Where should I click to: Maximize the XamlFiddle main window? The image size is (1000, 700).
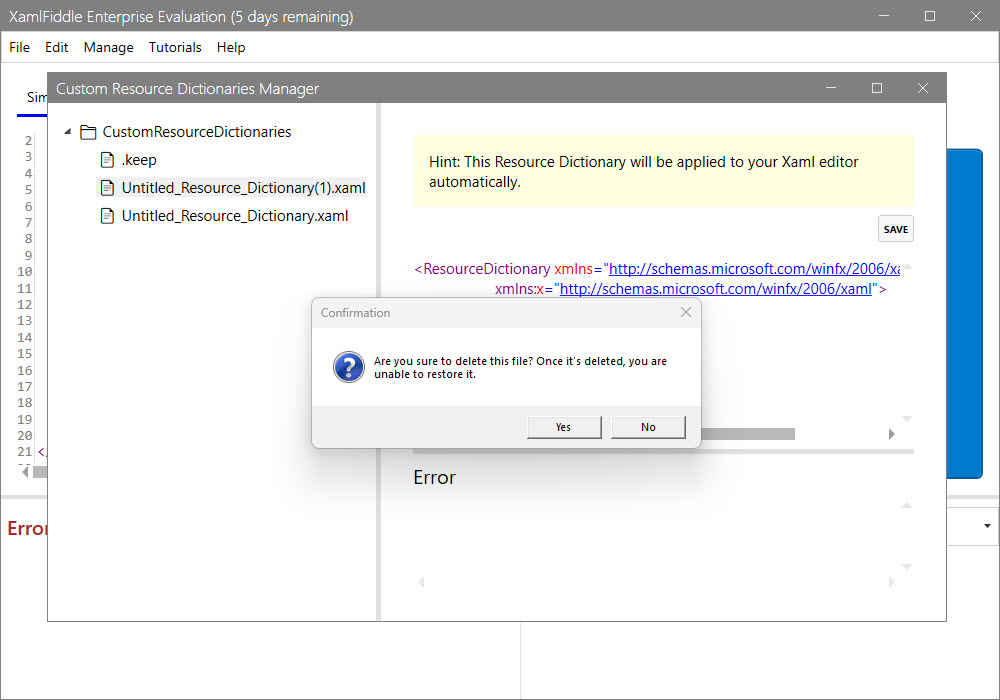coord(930,16)
